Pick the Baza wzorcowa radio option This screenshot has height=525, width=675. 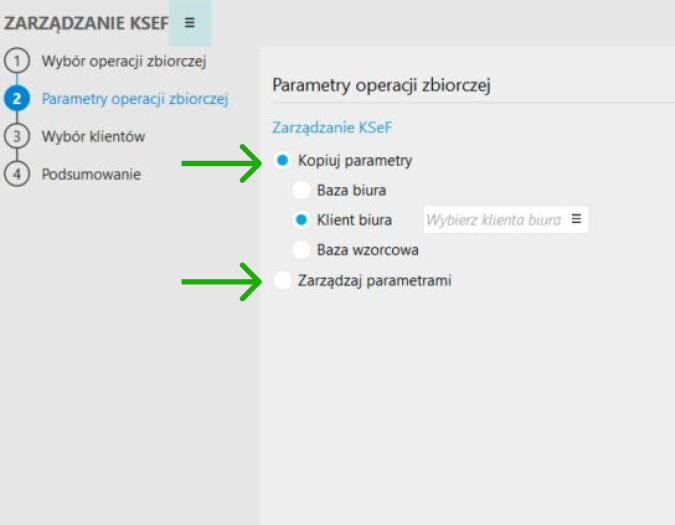pyautogui.click(x=301, y=250)
